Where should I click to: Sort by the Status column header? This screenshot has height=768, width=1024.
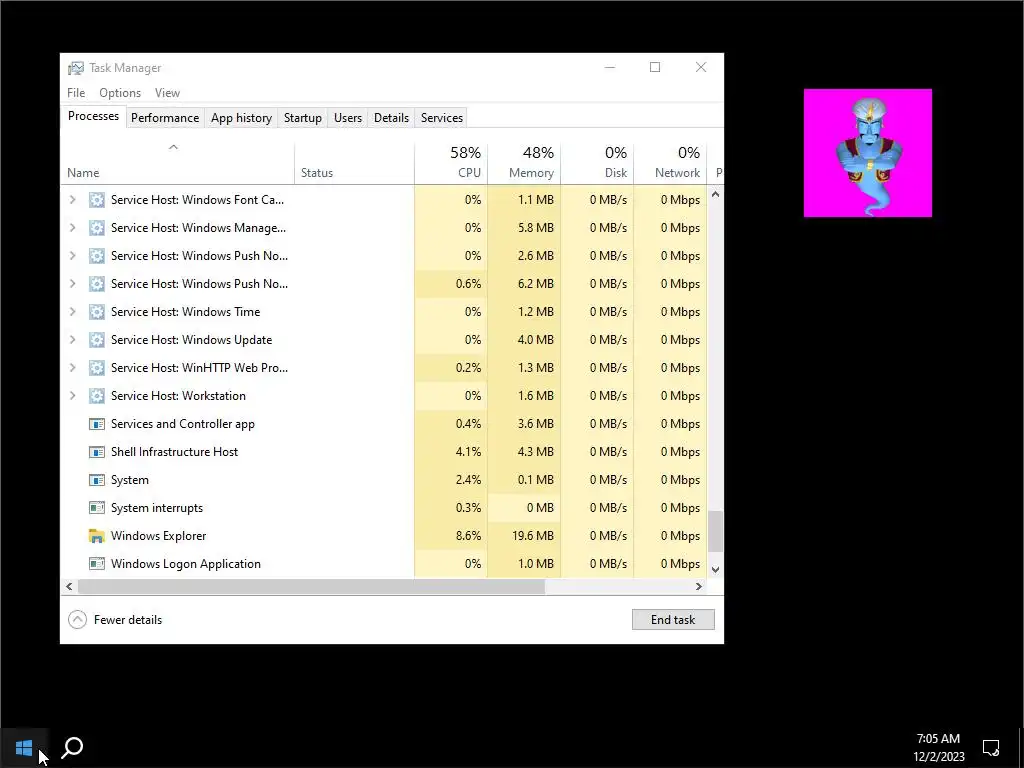pyautogui.click(x=355, y=163)
